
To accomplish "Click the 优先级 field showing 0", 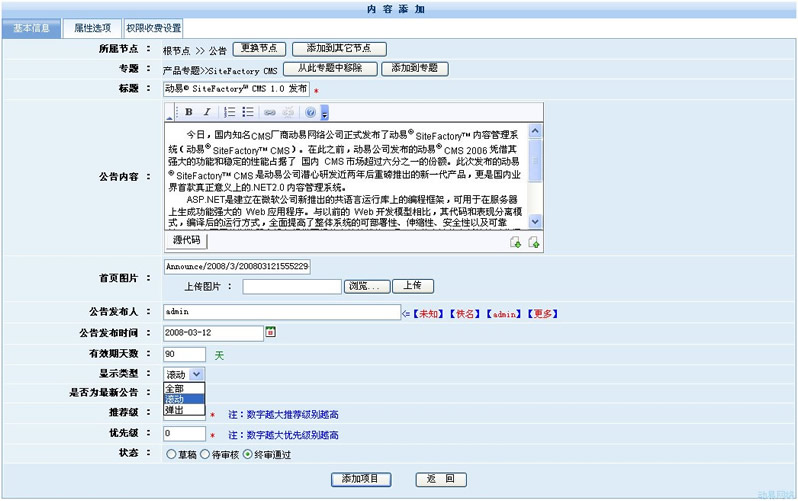I will point(185,433).
